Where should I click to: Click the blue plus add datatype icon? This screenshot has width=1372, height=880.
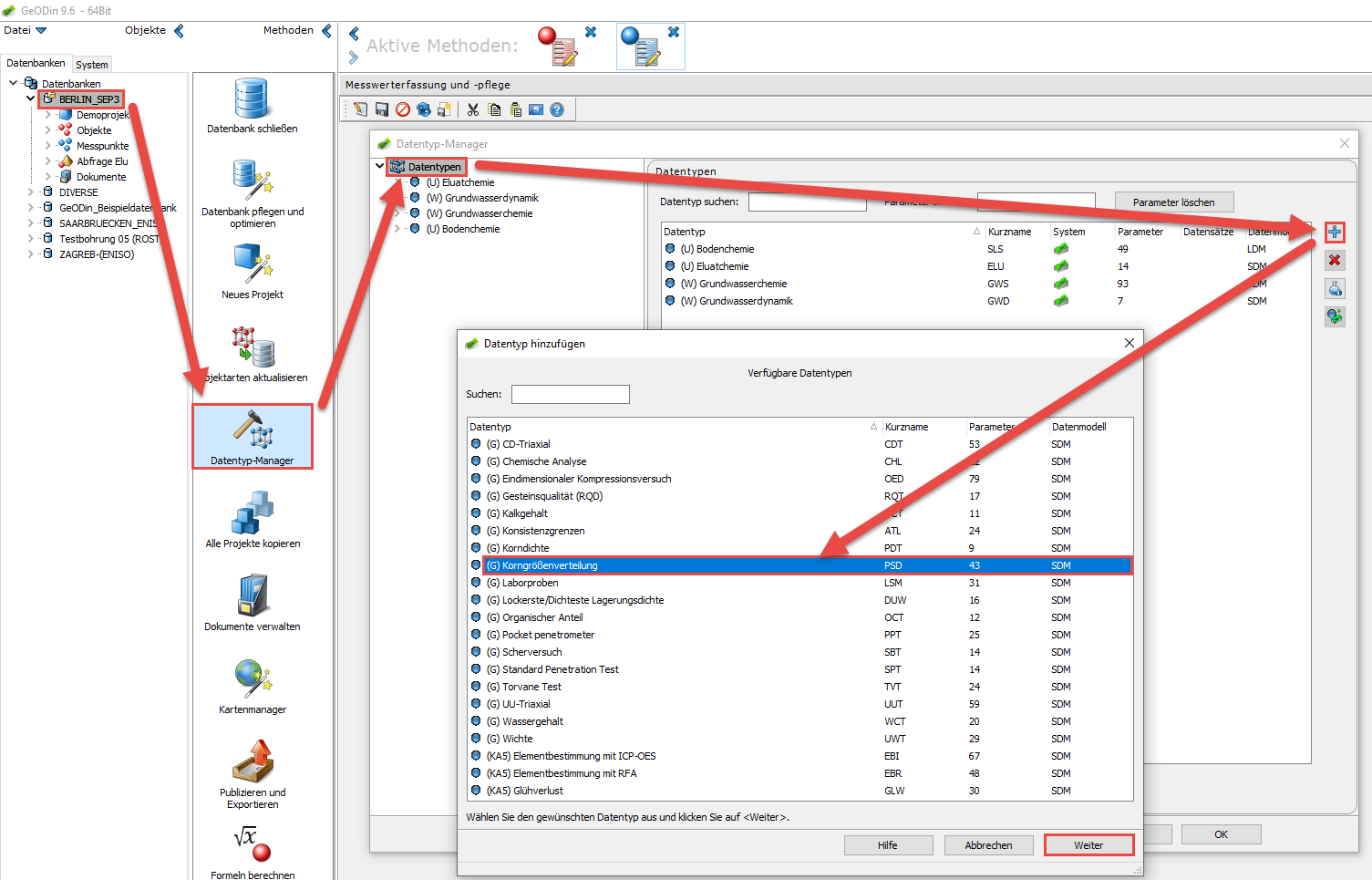[x=1335, y=233]
